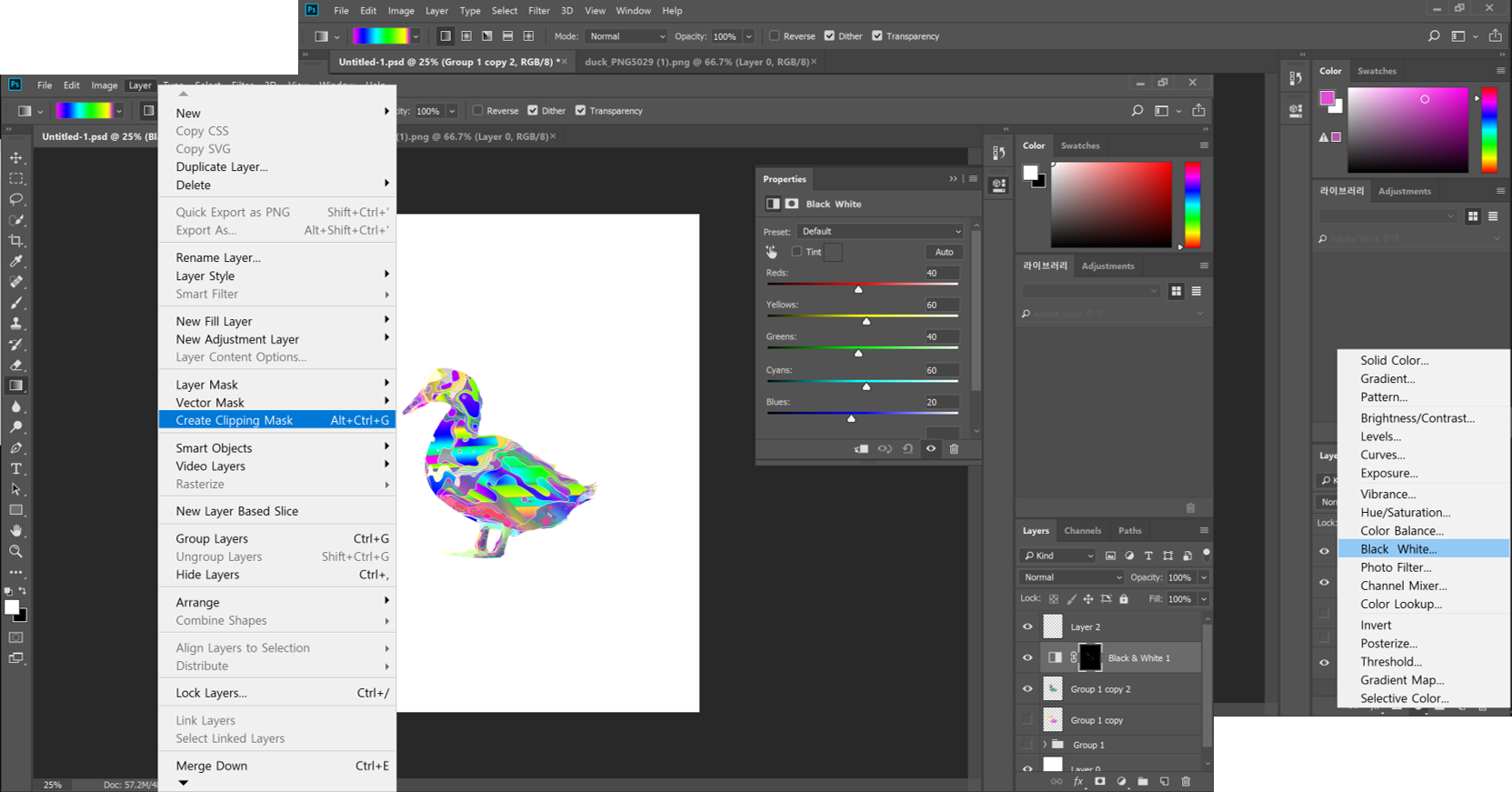Reset adjustment defaults in Properties footer
Viewport: 1512px width, 792px height.
[x=907, y=449]
